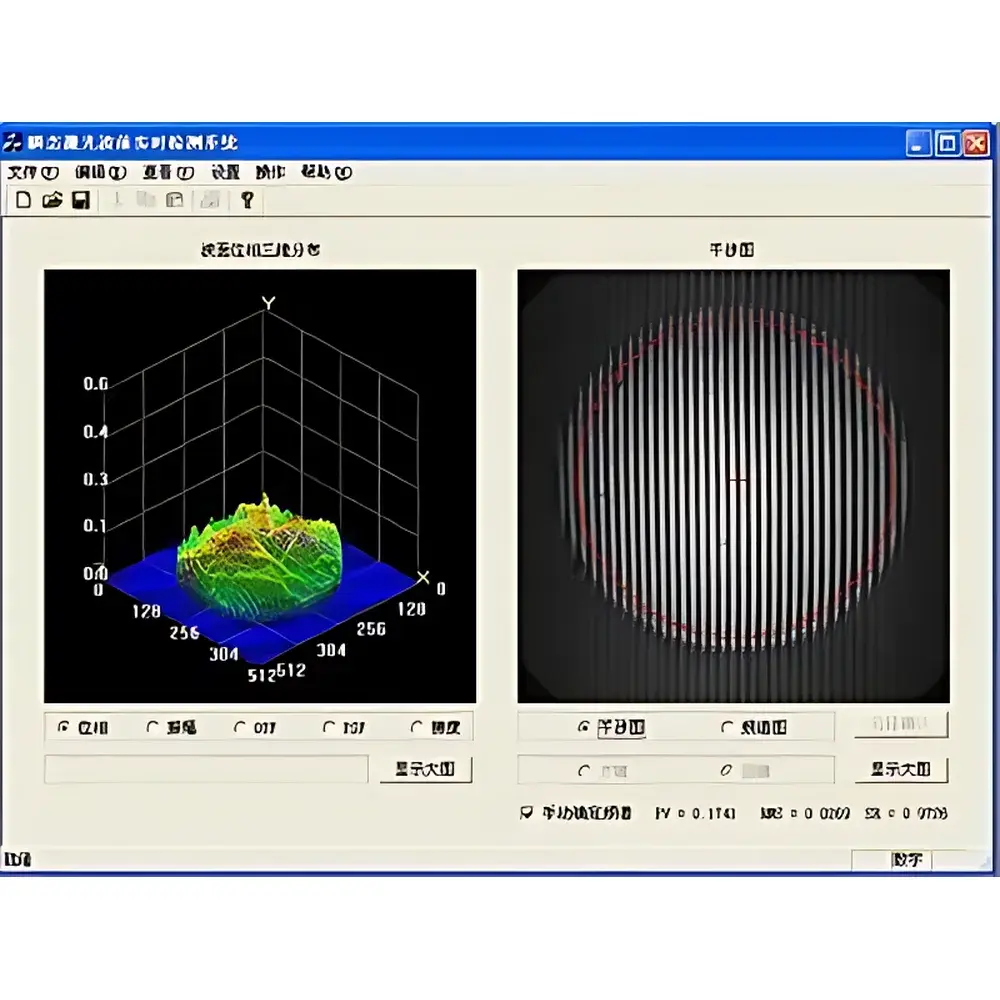Create a new file with the New icon
This screenshot has height=1000, width=1000.
[x=24, y=199]
